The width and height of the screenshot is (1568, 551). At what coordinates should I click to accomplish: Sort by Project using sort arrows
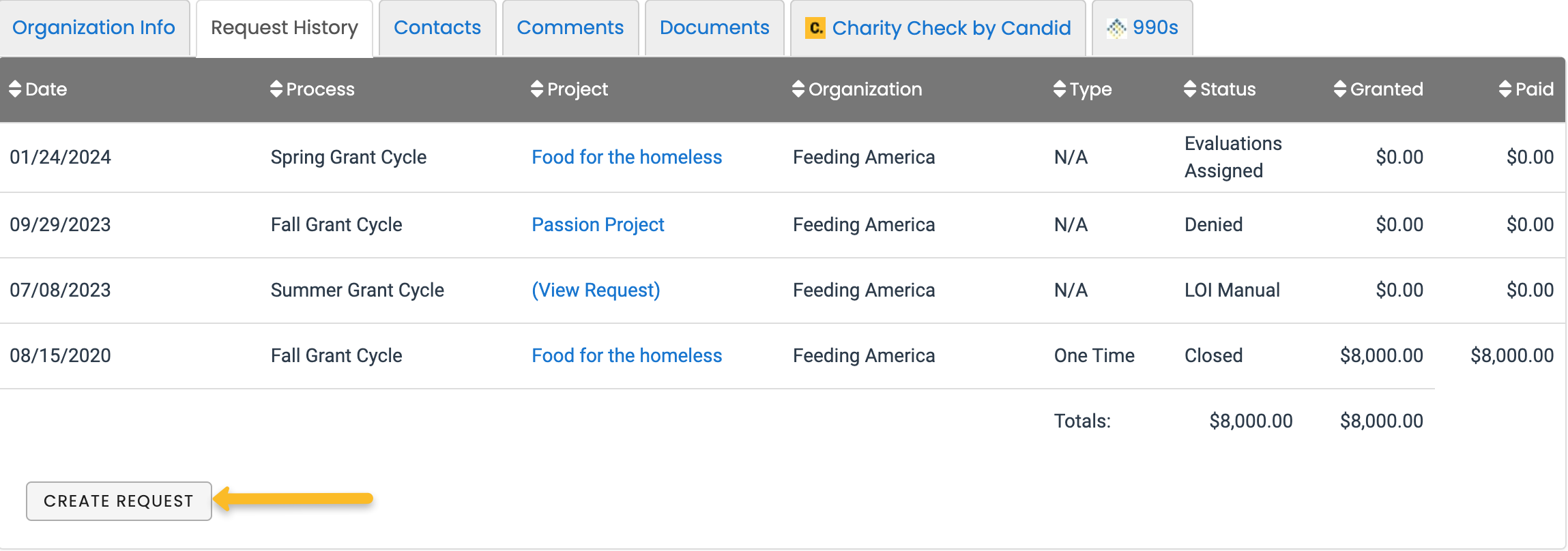pyautogui.click(x=537, y=89)
